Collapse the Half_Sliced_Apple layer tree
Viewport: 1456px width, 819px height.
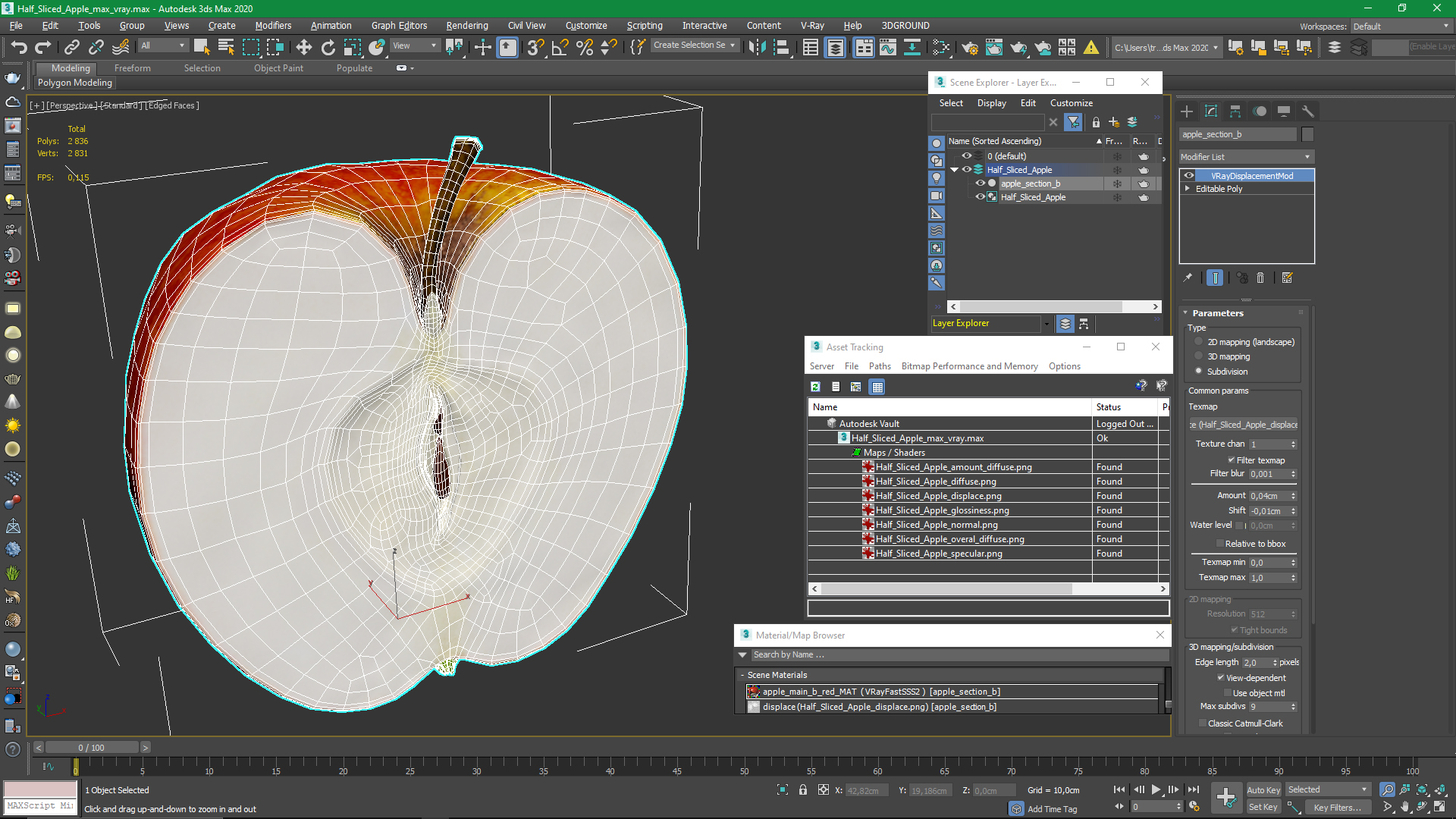tap(955, 170)
